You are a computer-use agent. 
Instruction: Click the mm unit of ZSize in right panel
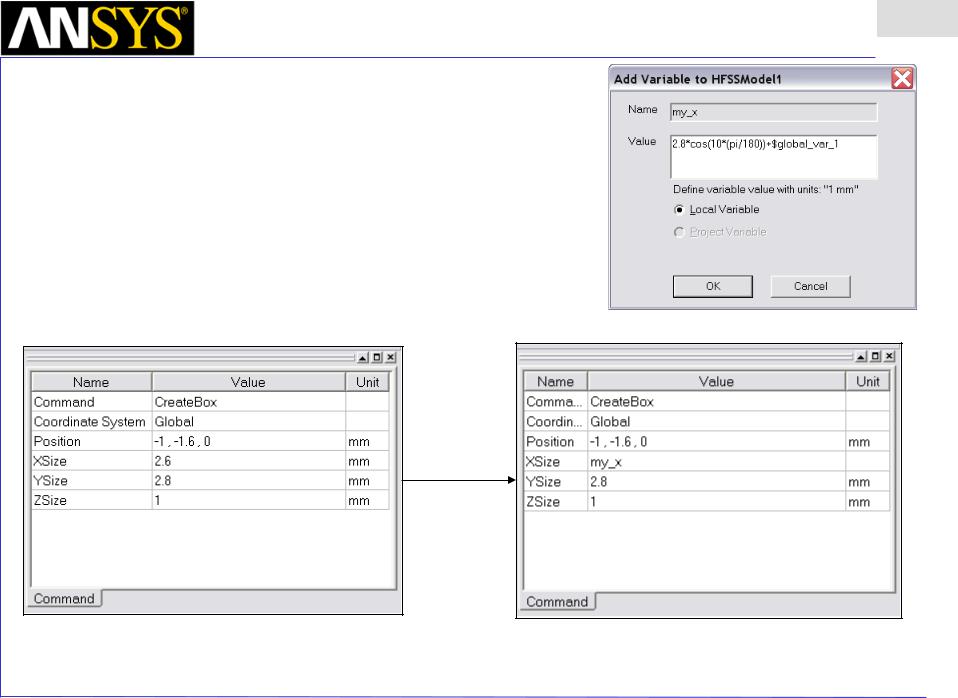868,501
